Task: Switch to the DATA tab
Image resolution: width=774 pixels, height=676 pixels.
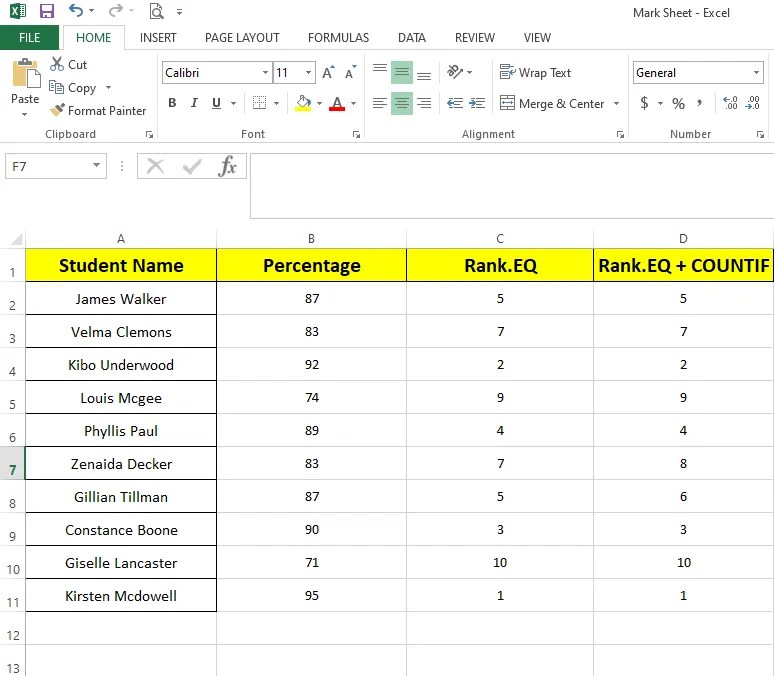Action: pos(412,38)
